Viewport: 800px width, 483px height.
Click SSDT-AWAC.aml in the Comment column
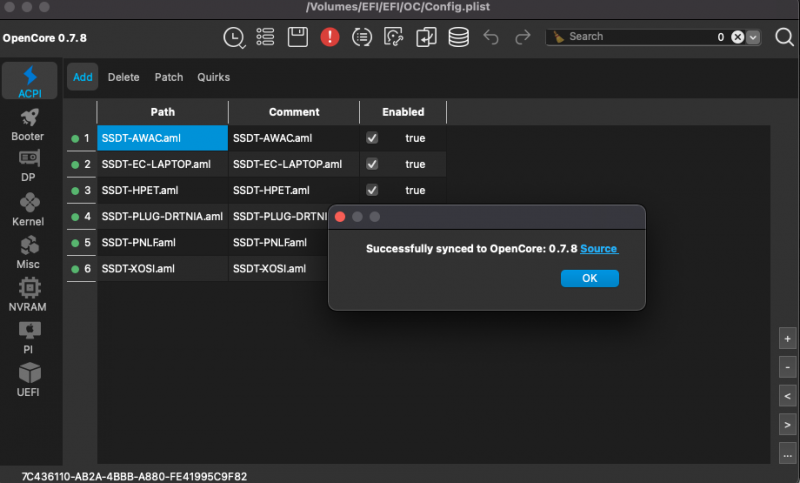(294, 138)
